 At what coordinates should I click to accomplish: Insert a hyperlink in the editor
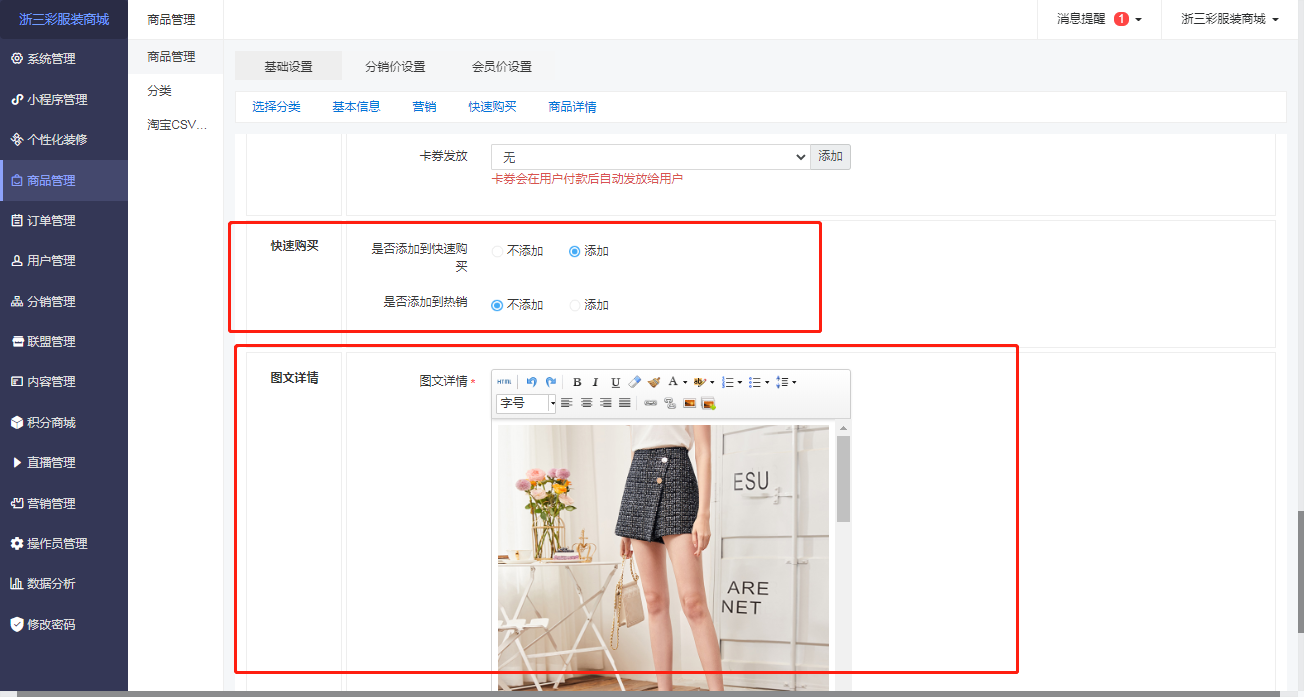(x=651, y=403)
